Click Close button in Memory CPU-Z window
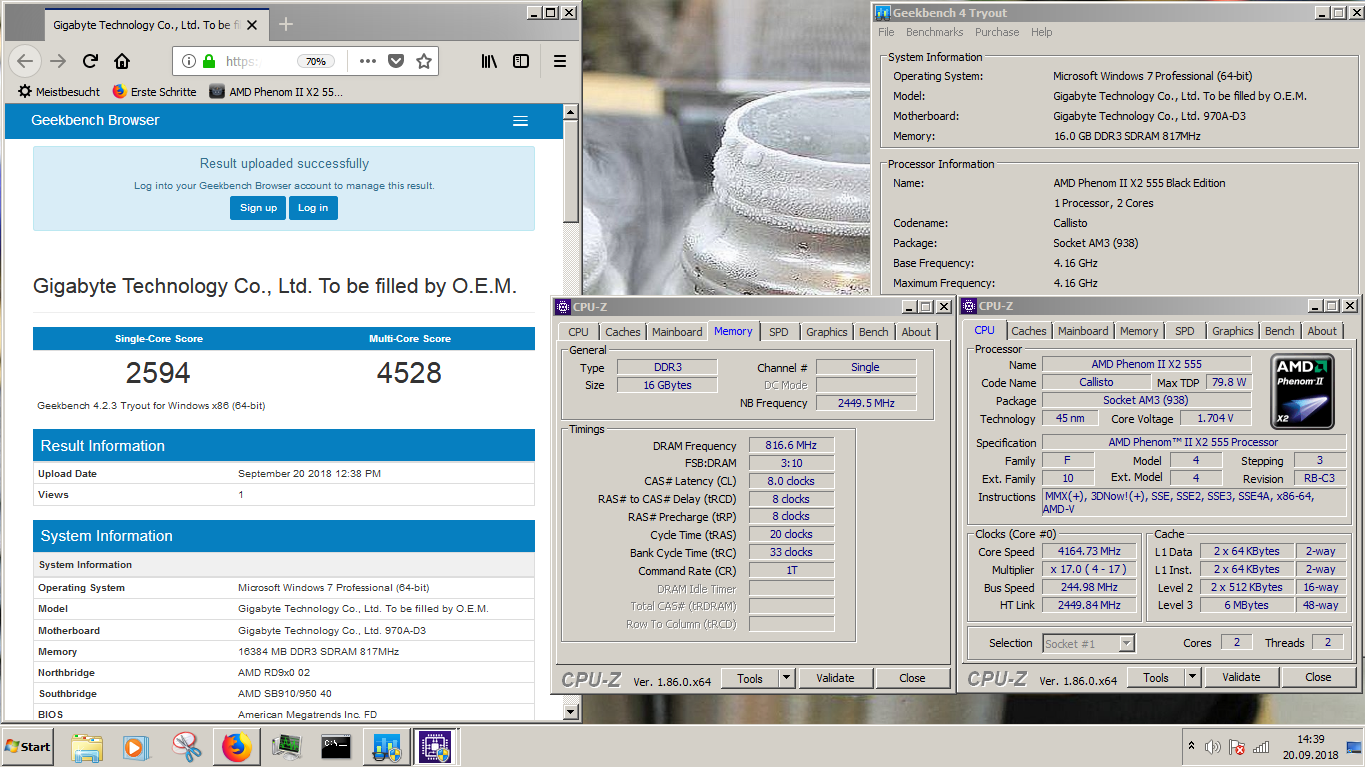Screen dimensions: 1365x767 coord(912,678)
